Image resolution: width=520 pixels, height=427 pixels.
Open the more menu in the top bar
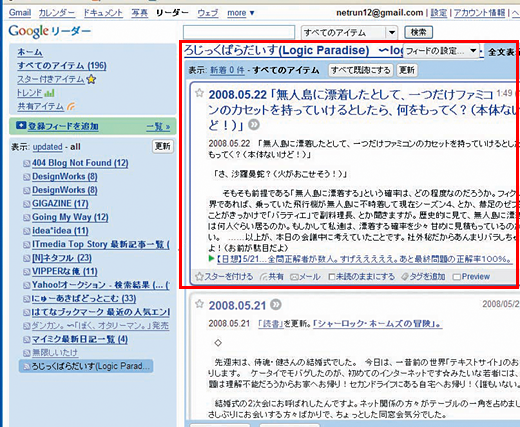click(240, 13)
